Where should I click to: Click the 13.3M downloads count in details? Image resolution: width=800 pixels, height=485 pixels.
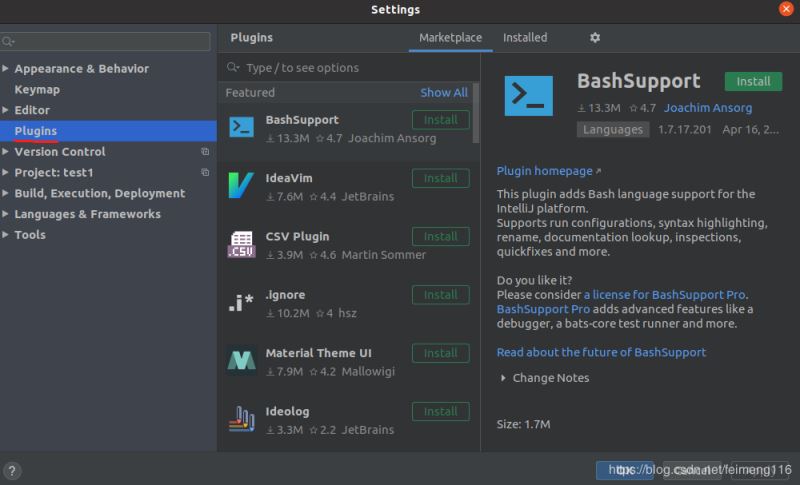pyautogui.click(x=599, y=108)
